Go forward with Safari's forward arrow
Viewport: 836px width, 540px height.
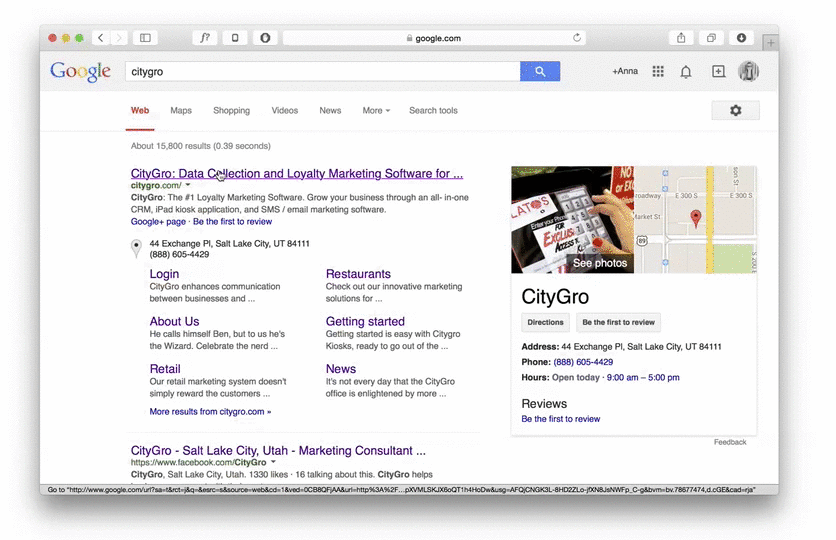pyautogui.click(x=119, y=38)
